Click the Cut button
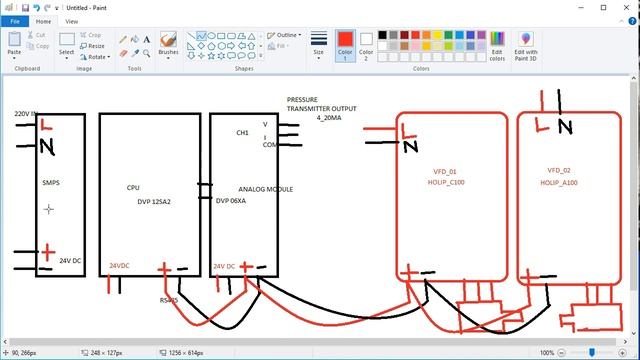 36,35
